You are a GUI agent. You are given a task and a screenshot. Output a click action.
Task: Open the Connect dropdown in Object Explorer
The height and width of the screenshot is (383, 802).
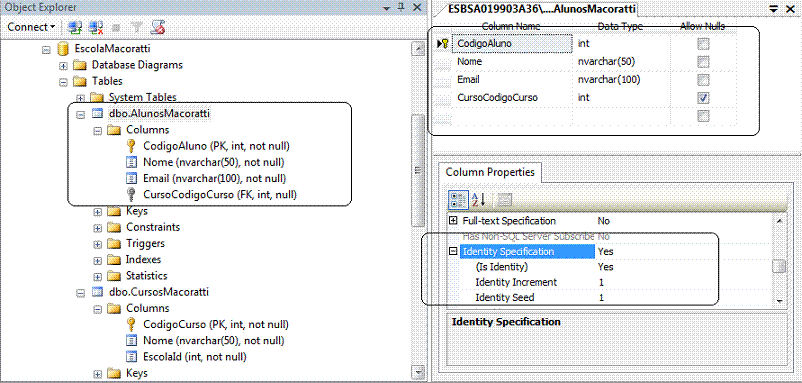[31, 27]
